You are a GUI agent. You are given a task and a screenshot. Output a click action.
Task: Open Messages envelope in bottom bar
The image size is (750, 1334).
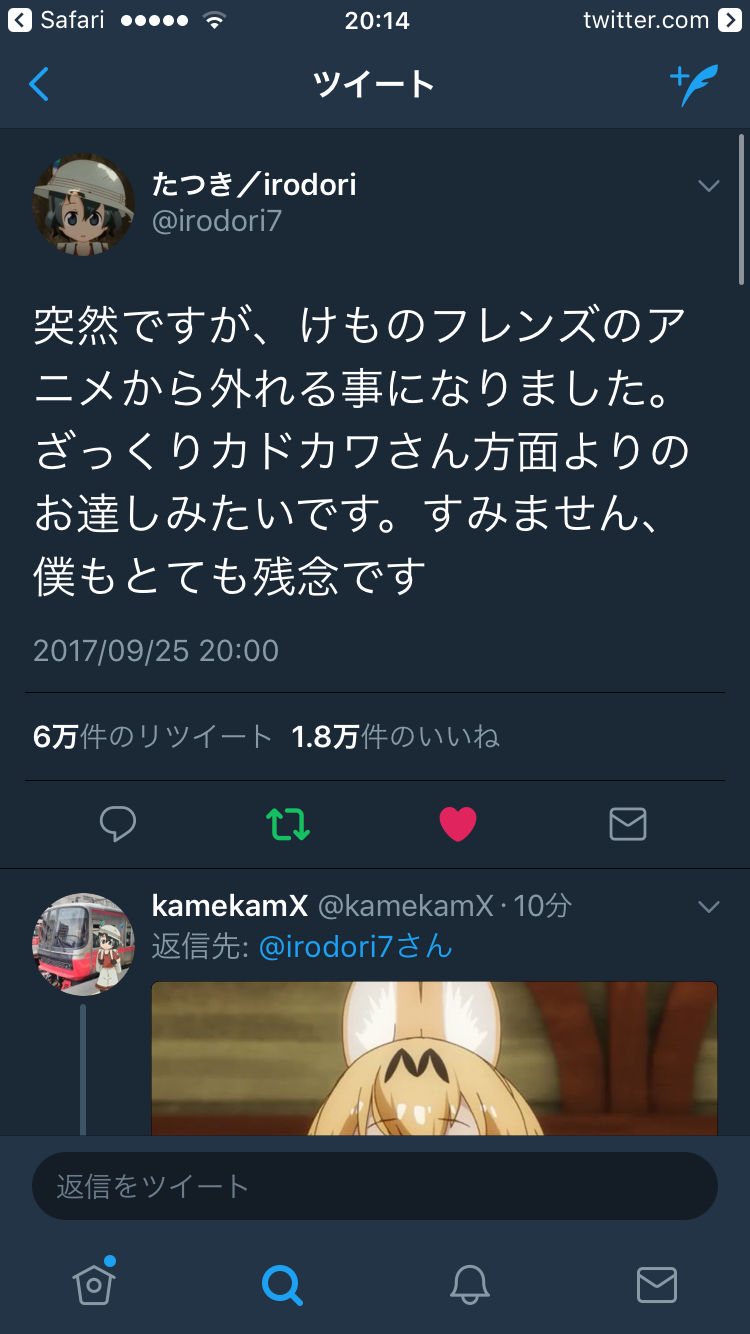click(657, 1284)
